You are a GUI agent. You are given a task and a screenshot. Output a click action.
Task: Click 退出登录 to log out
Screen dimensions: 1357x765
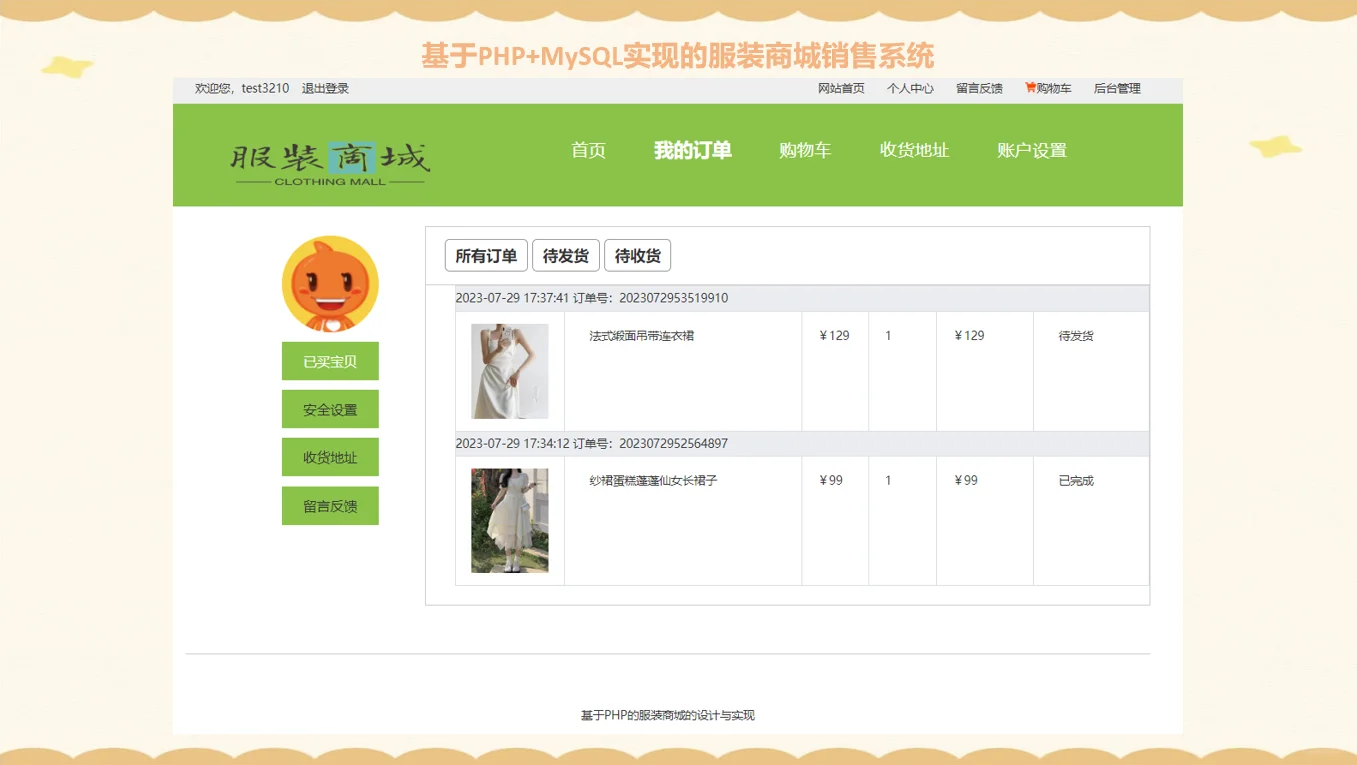click(x=324, y=88)
